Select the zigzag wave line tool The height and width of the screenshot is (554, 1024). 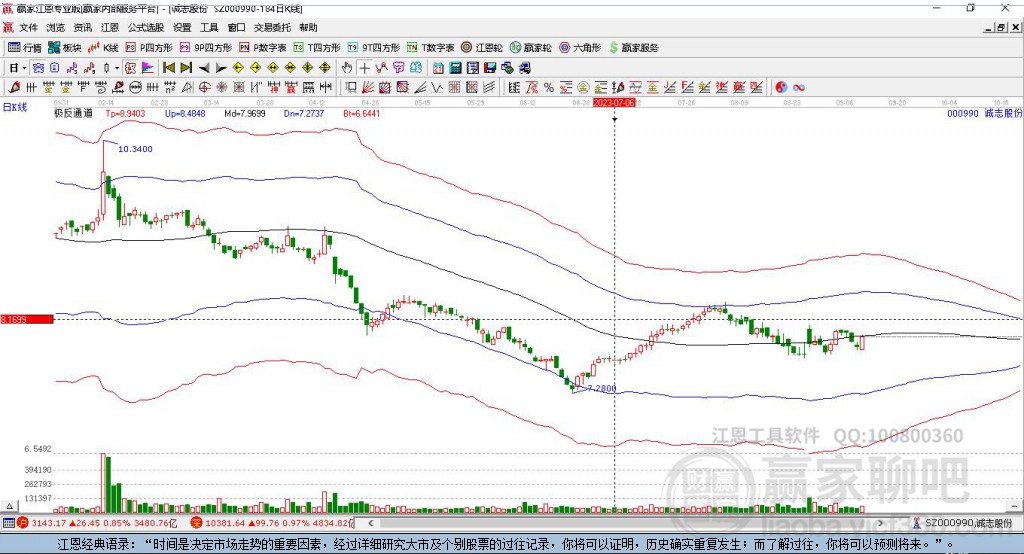click(x=438, y=87)
